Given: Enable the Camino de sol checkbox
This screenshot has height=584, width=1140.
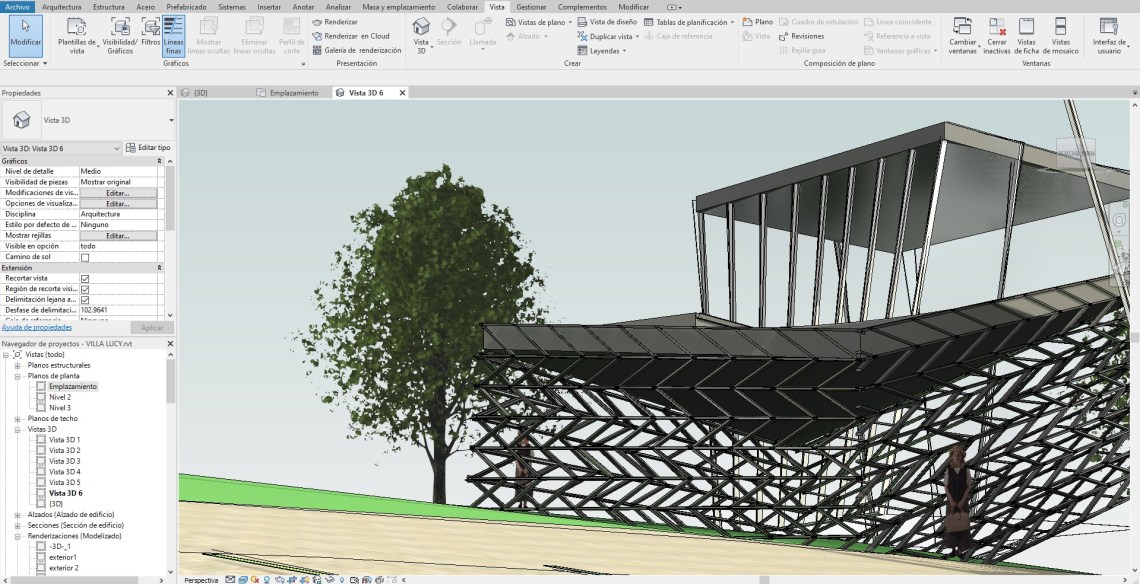Looking at the screenshot, I should click(x=85, y=257).
